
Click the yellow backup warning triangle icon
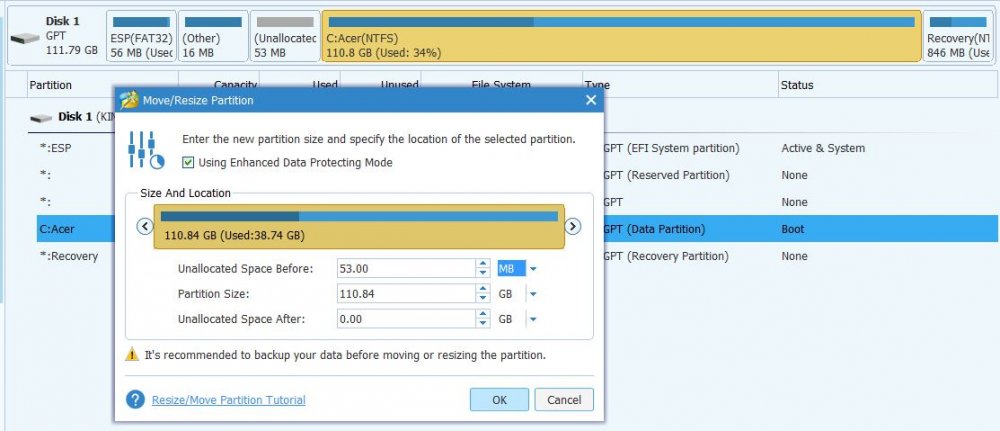(132, 354)
